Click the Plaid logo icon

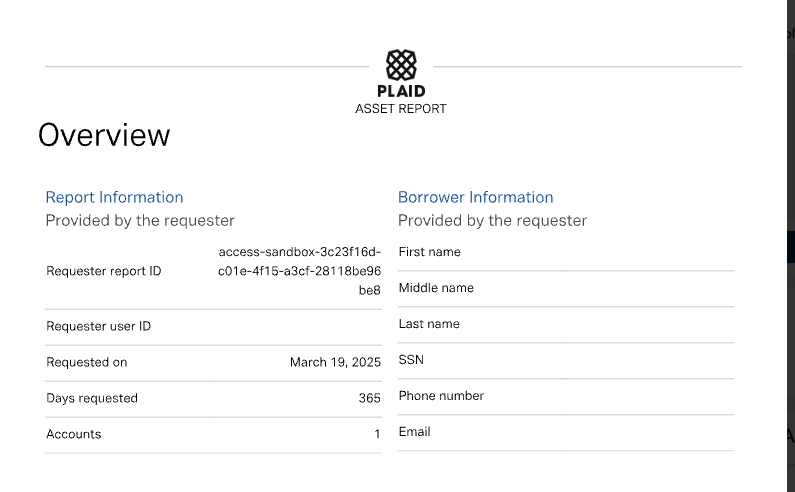pyautogui.click(x=401, y=65)
